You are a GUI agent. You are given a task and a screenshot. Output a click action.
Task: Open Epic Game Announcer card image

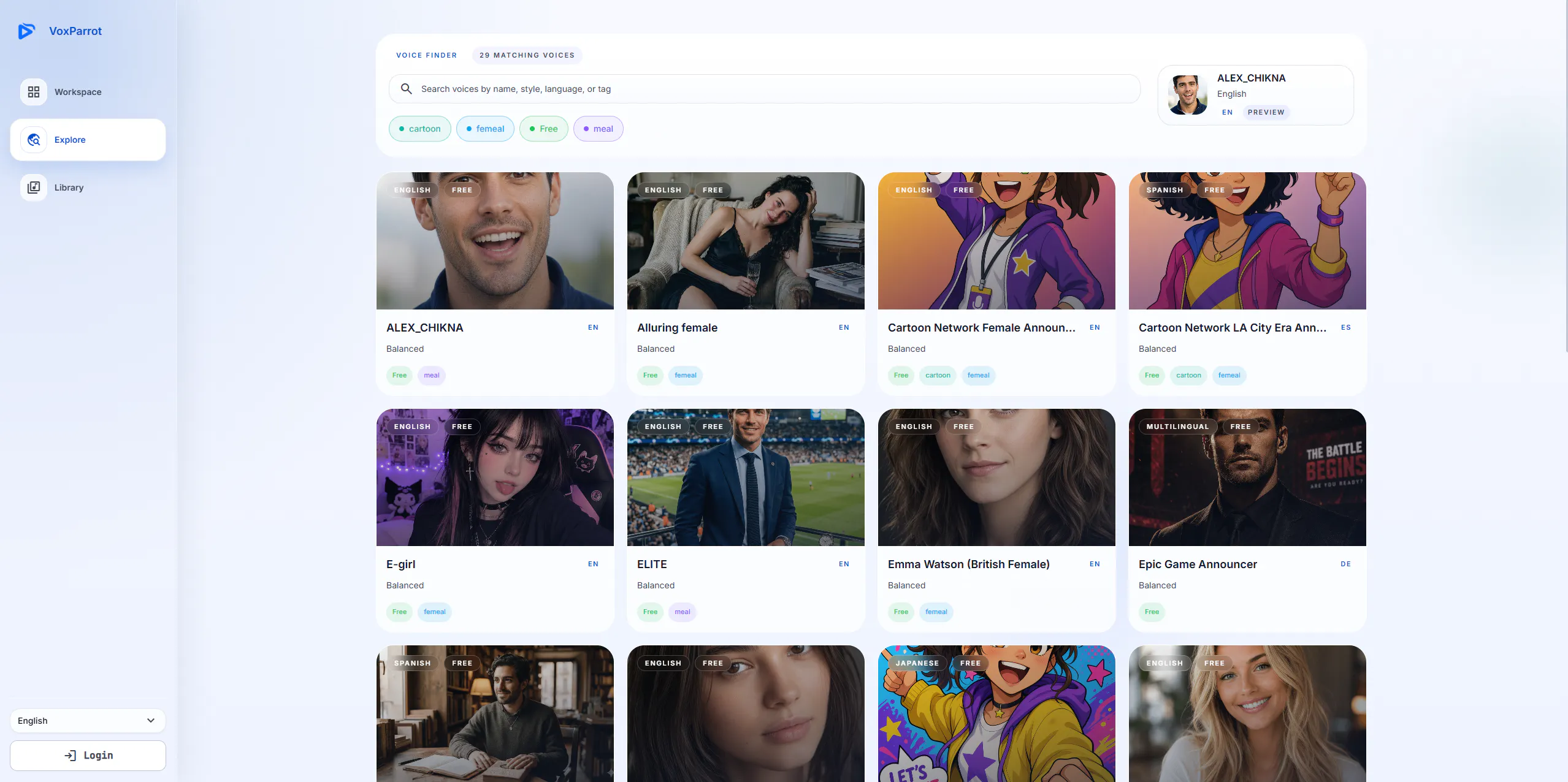[x=1247, y=477]
